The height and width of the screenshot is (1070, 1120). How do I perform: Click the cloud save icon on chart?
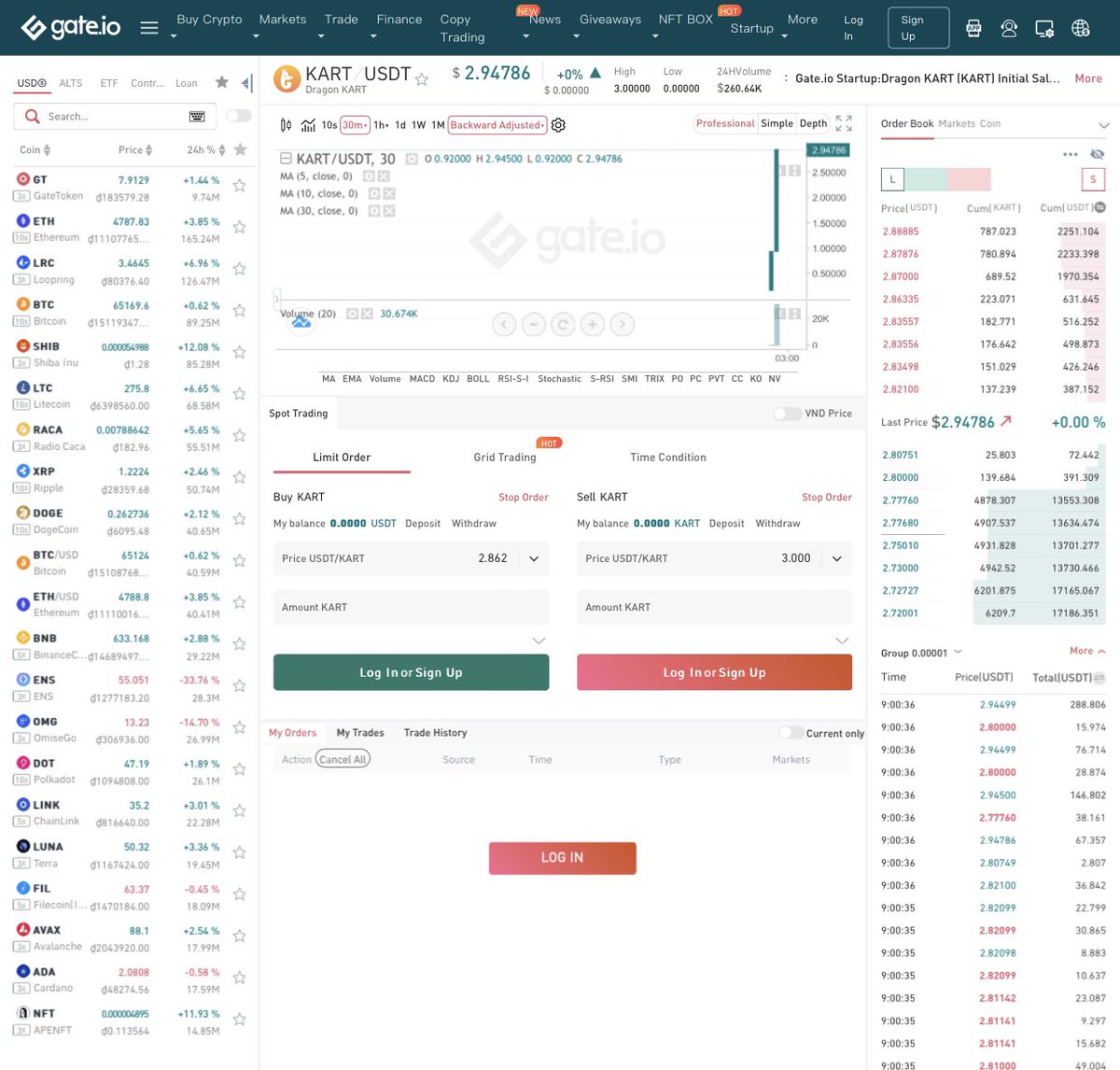301,322
